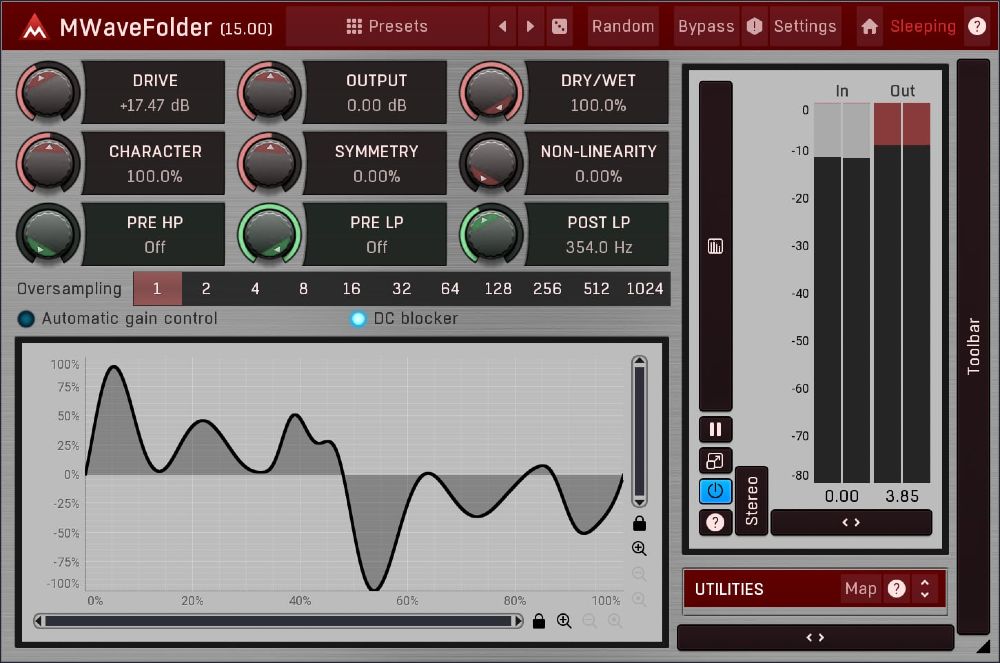Click the PRE LP knob
The height and width of the screenshot is (663, 1000).
(x=270, y=234)
